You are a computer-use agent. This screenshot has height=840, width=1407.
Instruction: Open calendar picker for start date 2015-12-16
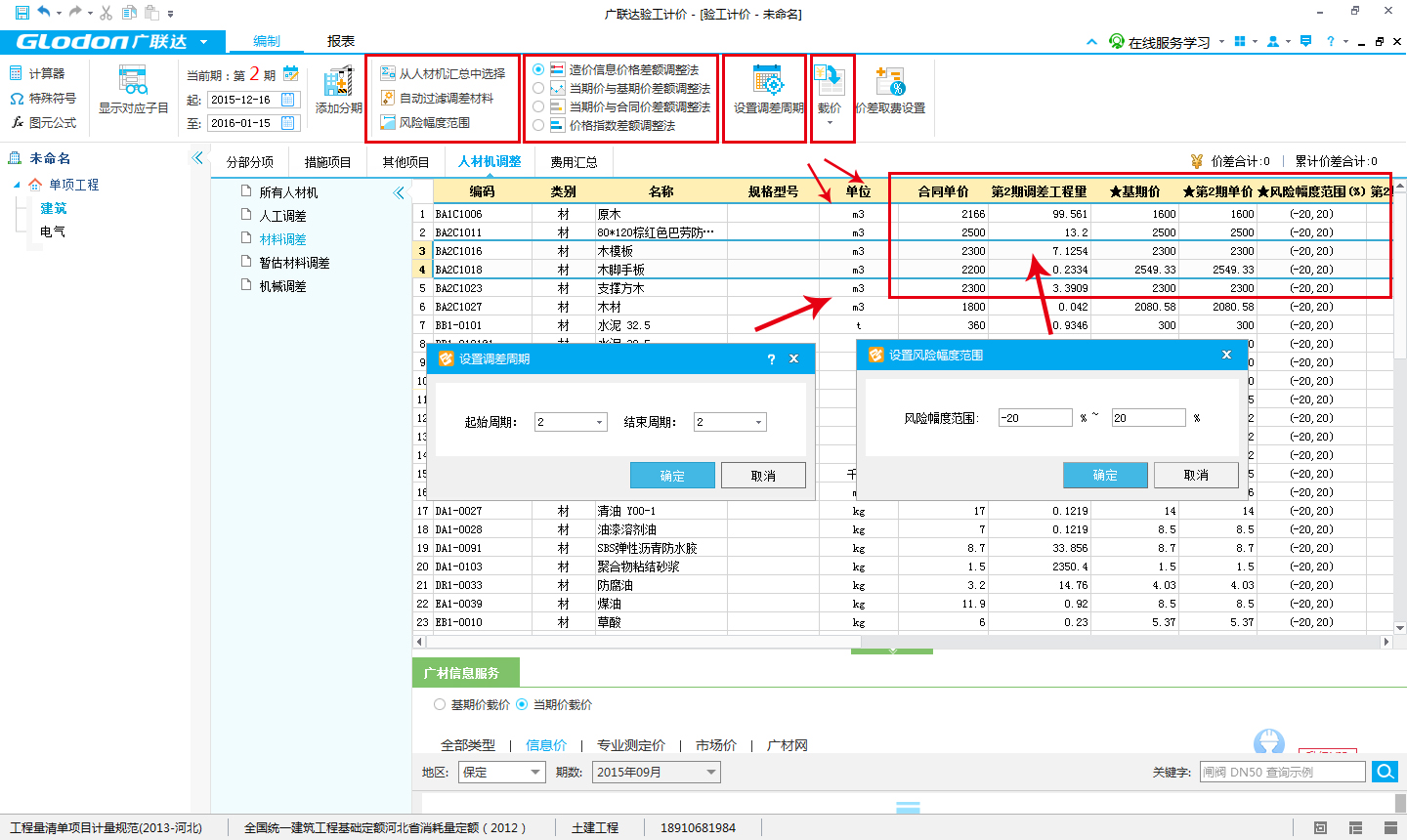[x=288, y=100]
